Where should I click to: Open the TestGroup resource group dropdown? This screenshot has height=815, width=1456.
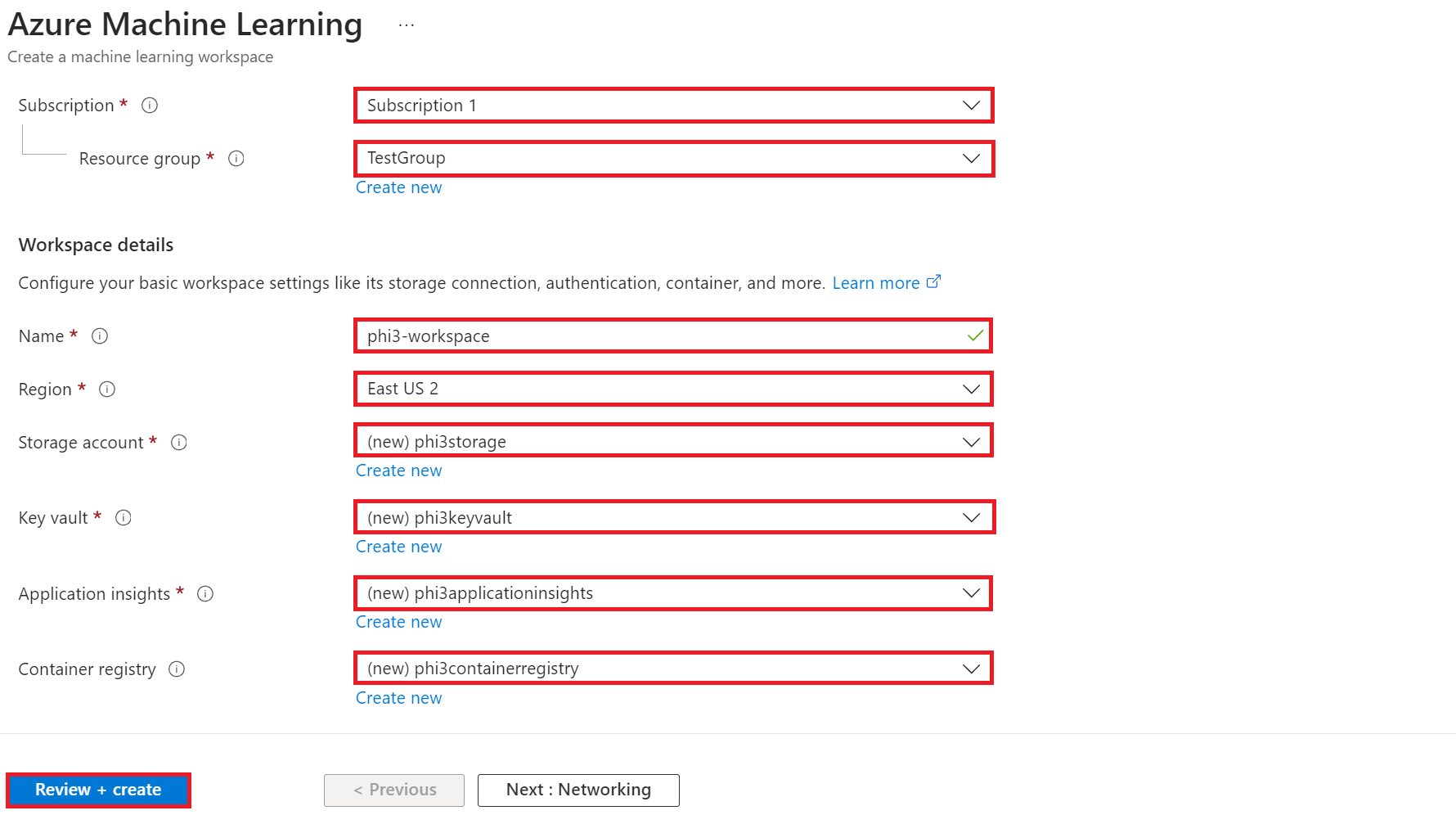(674, 159)
